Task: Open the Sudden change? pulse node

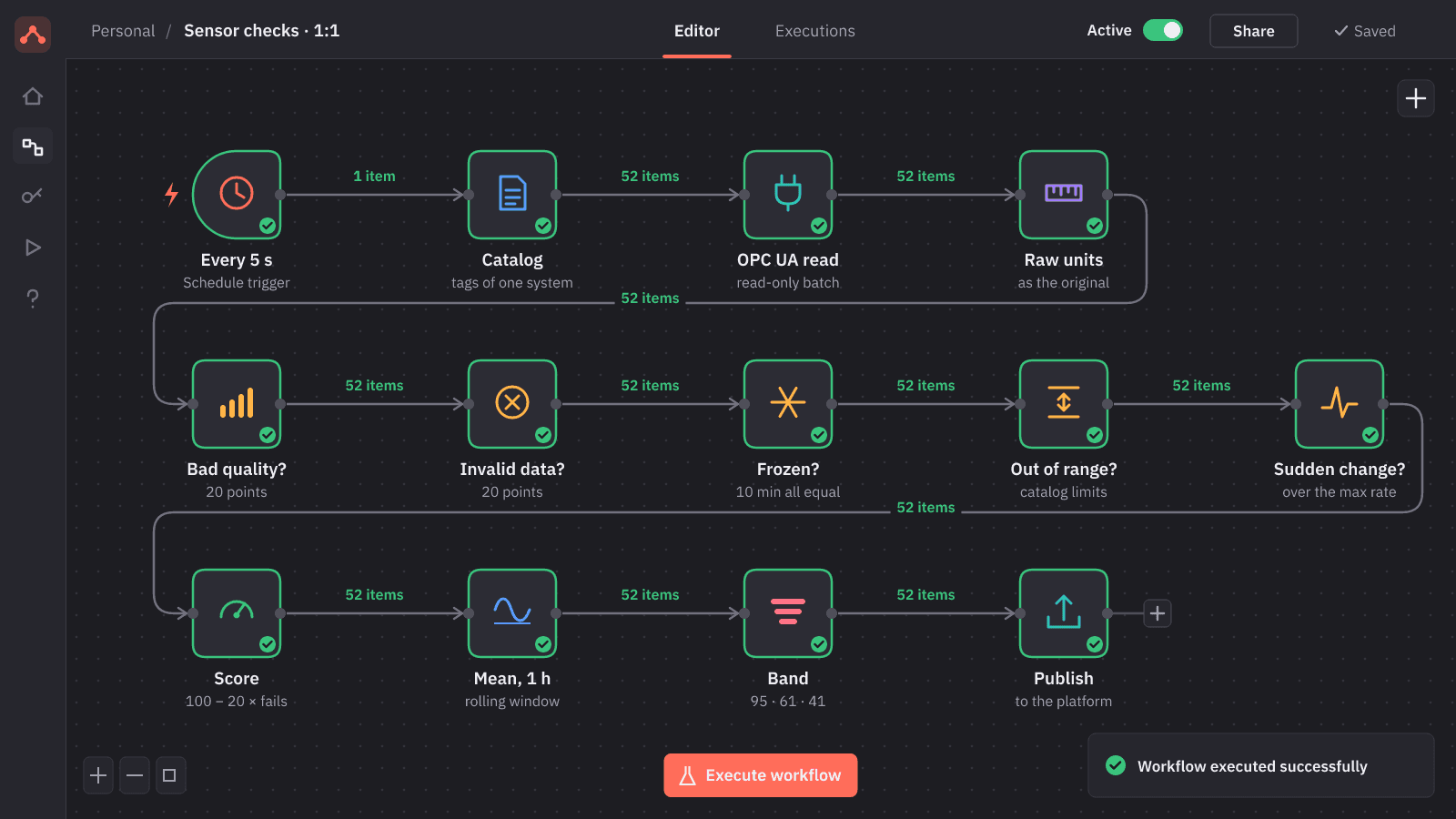Action: [x=1340, y=404]
